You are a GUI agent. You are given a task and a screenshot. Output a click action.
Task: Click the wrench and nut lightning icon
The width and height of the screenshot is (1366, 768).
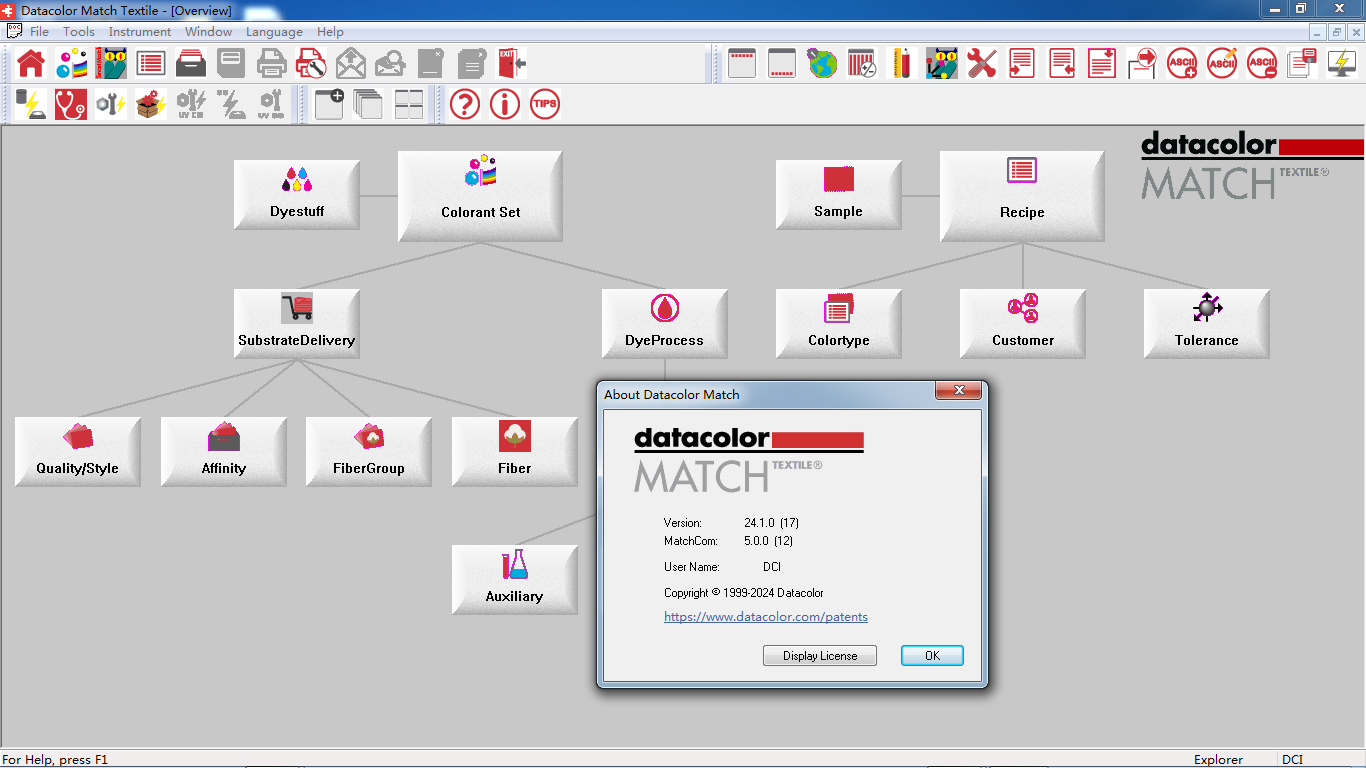[111, 104]
